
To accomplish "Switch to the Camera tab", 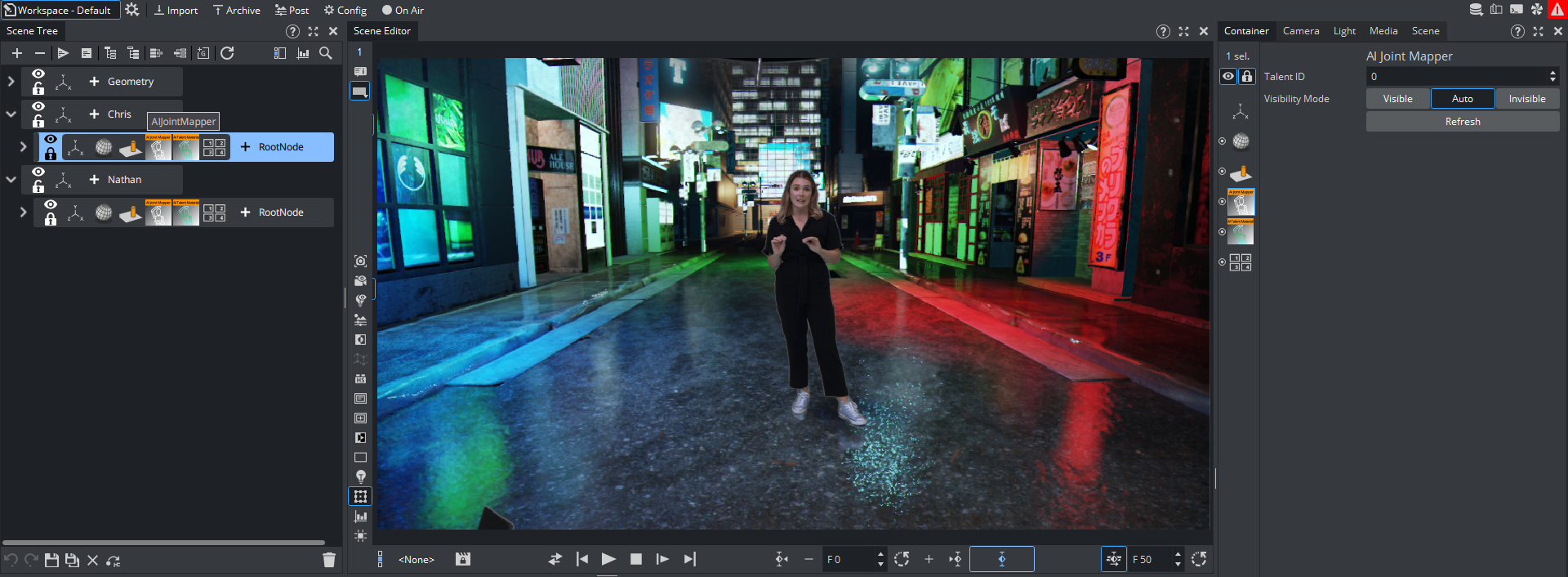I will click(x=1300, y=31).
